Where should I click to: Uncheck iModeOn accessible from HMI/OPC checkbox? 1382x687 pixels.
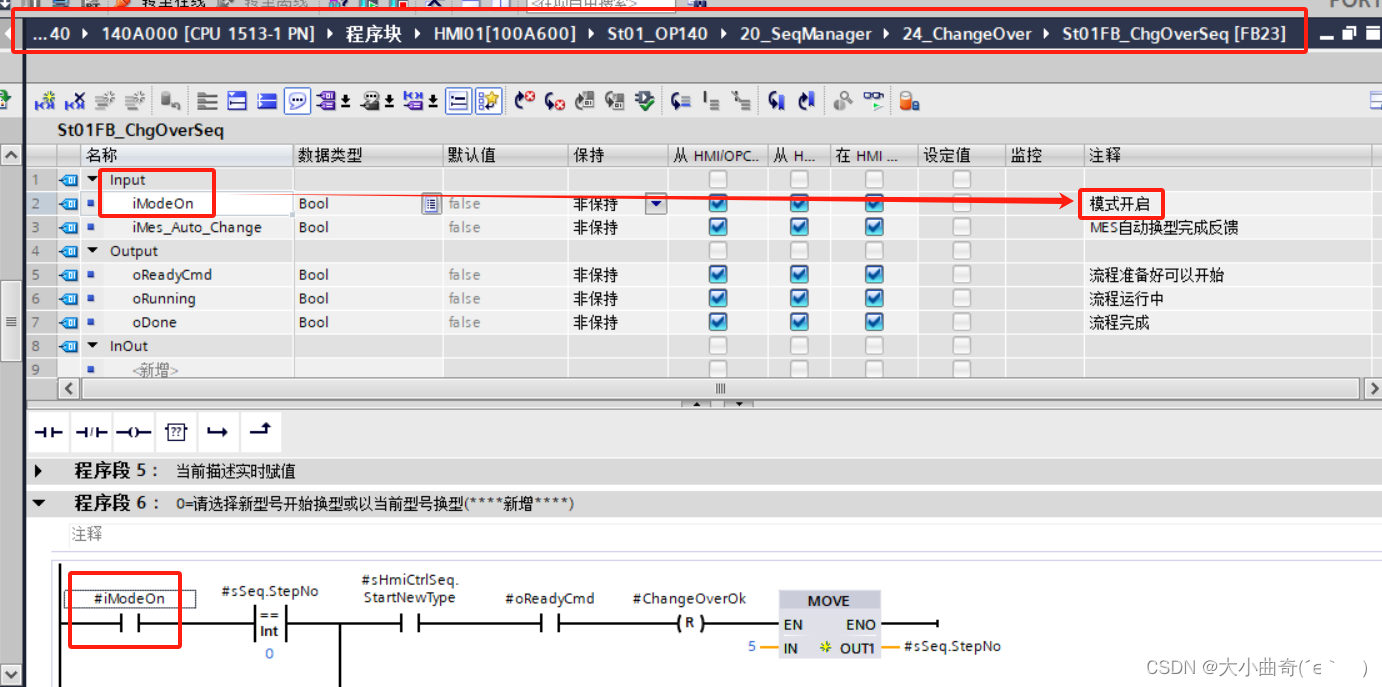(717, 203)
